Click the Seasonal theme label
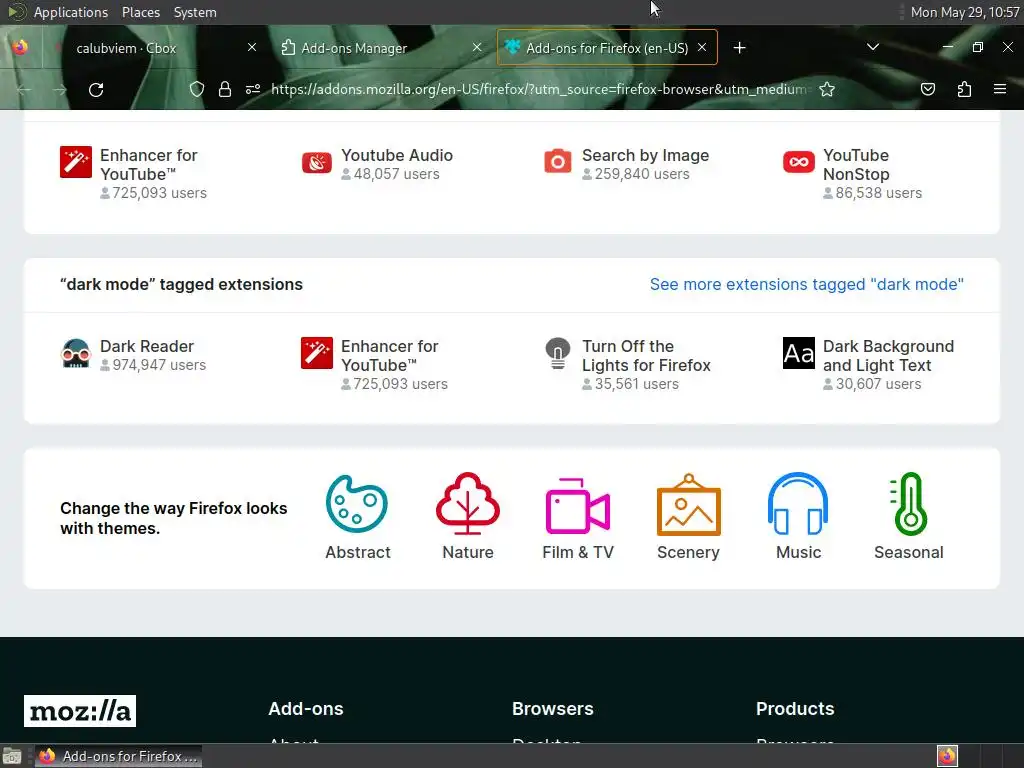This screenshot has width=1024, height=768. (908, 552)
